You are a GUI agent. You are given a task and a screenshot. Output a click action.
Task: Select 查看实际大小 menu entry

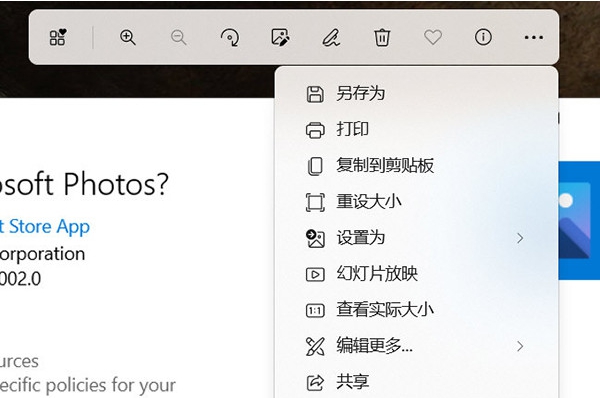[416, 310]
